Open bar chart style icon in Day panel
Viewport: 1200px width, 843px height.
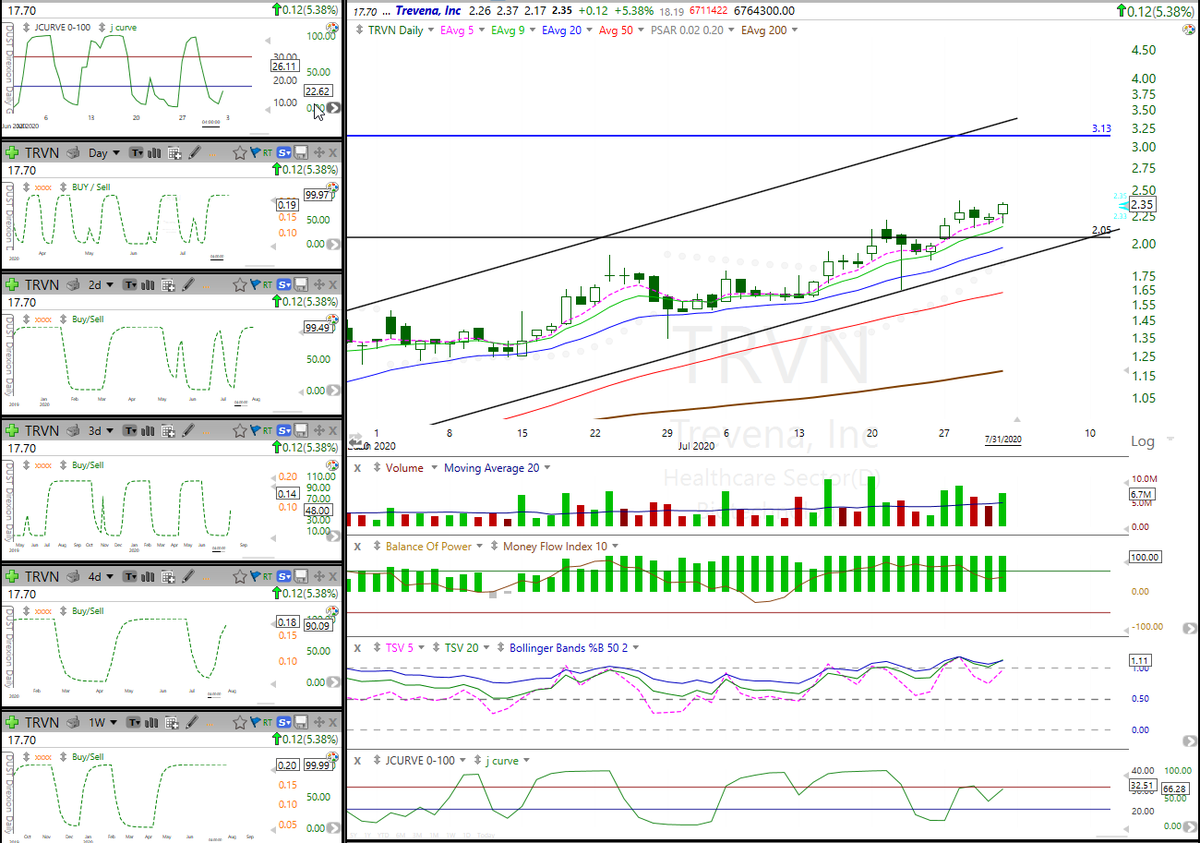coord(154,153)
